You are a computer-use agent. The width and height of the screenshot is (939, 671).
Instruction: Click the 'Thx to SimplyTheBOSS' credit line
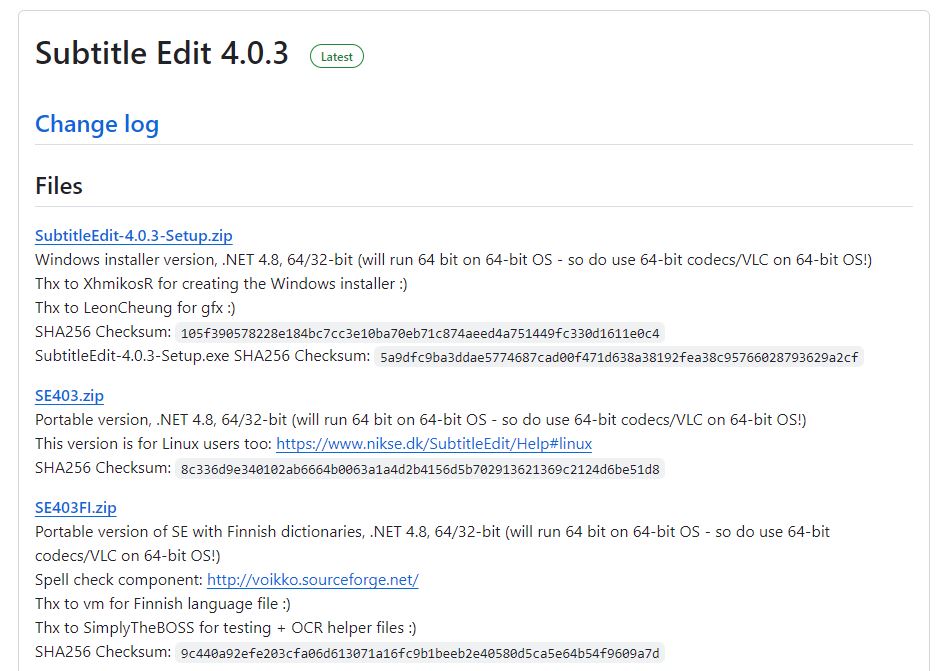[x=225, y=628]
